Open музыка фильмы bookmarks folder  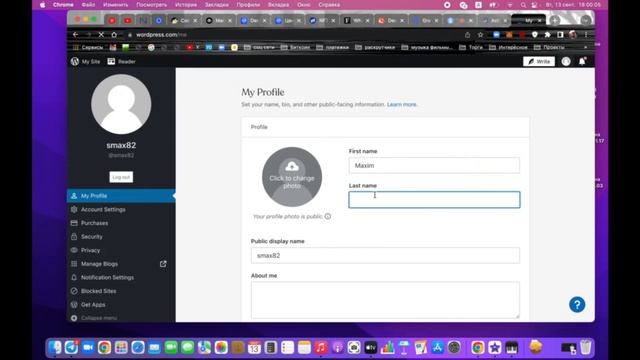(x=427, y=47)
